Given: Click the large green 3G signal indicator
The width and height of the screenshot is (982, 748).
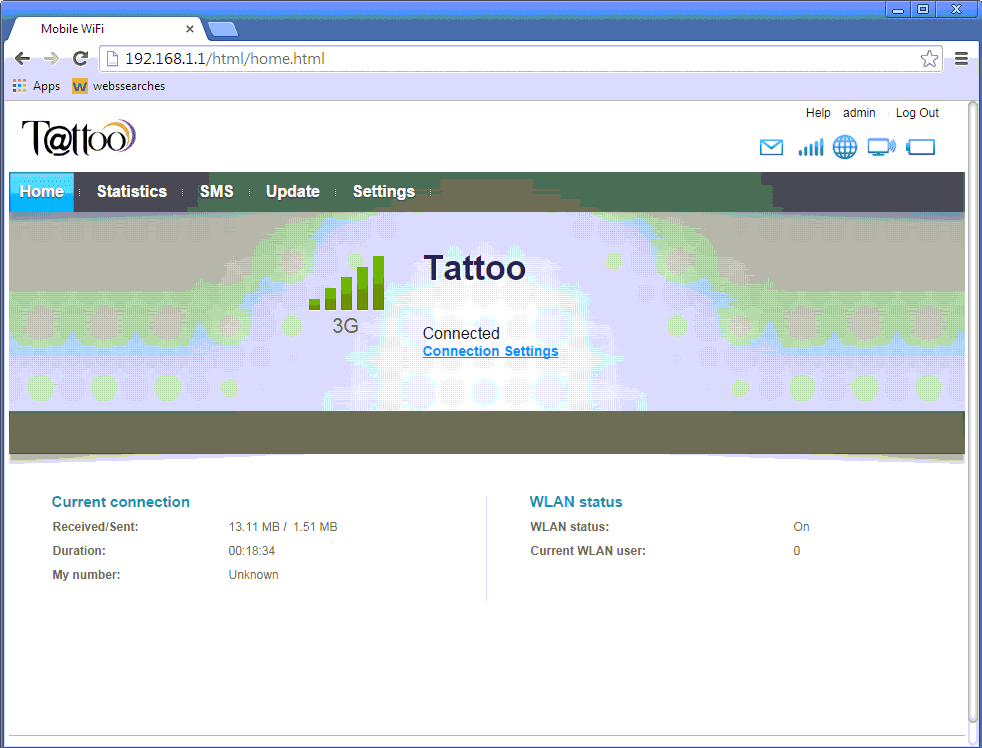Looking at the screenshot, I should click(346, 283).
